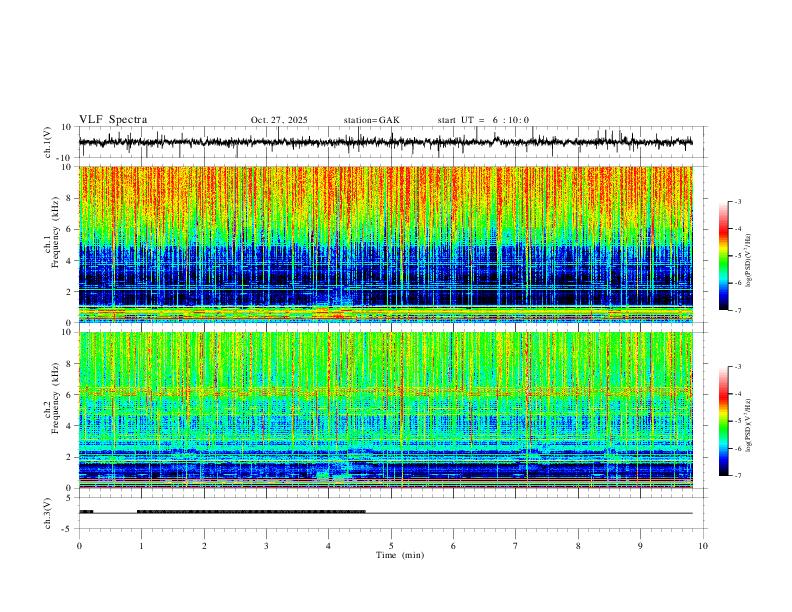Select the "station=GAK" header text

click(x=371, y=120)
